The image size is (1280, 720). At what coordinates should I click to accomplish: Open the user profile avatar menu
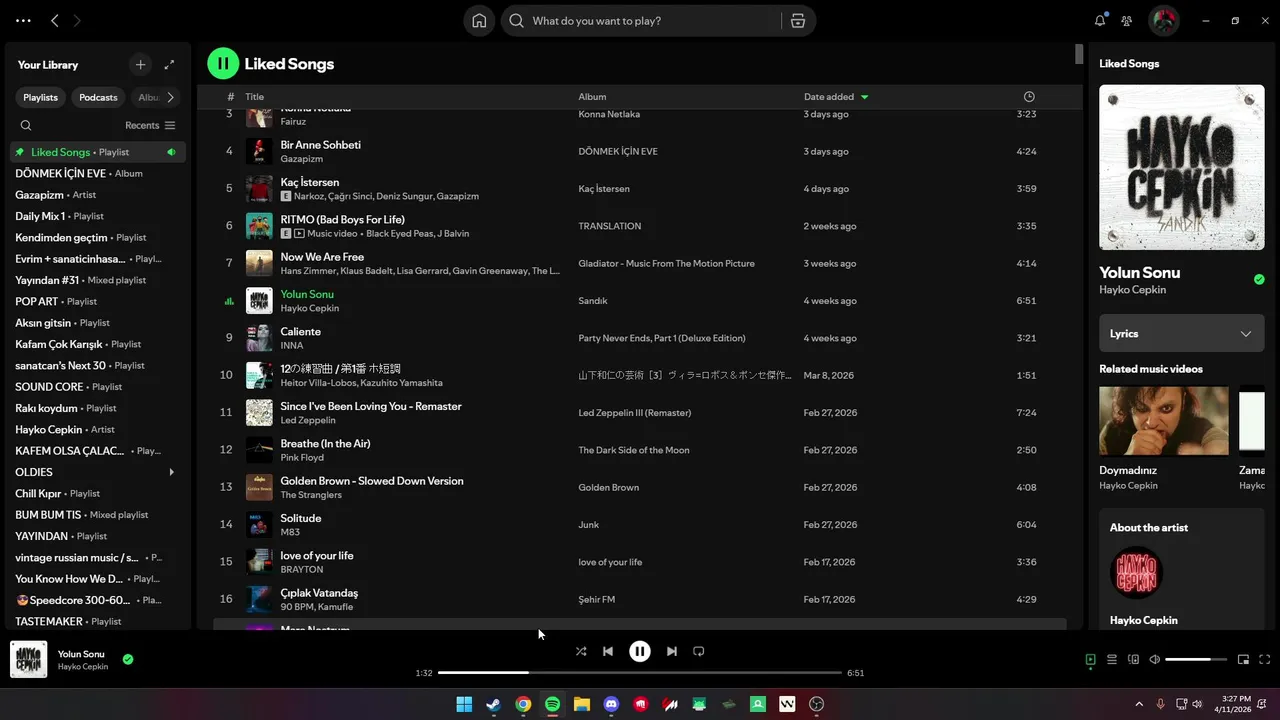pos(1163,20)
